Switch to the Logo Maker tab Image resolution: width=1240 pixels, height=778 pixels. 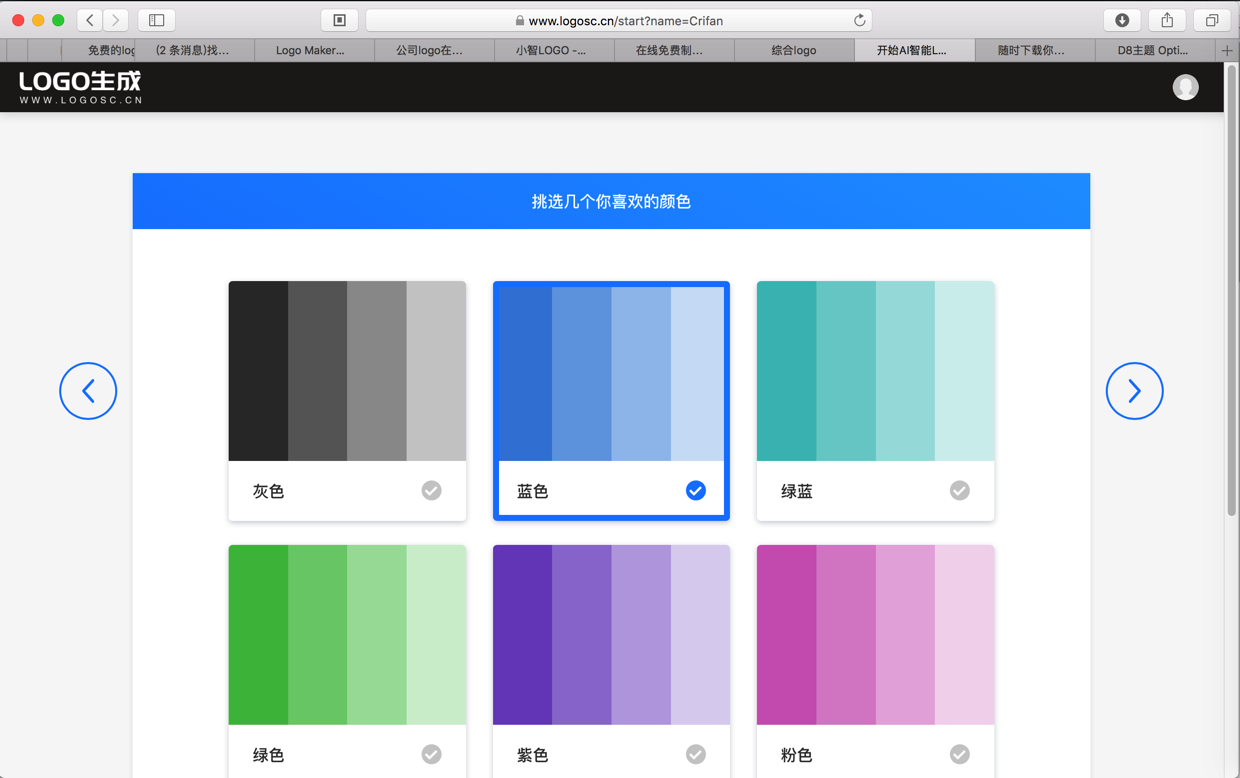click(310, 50)
